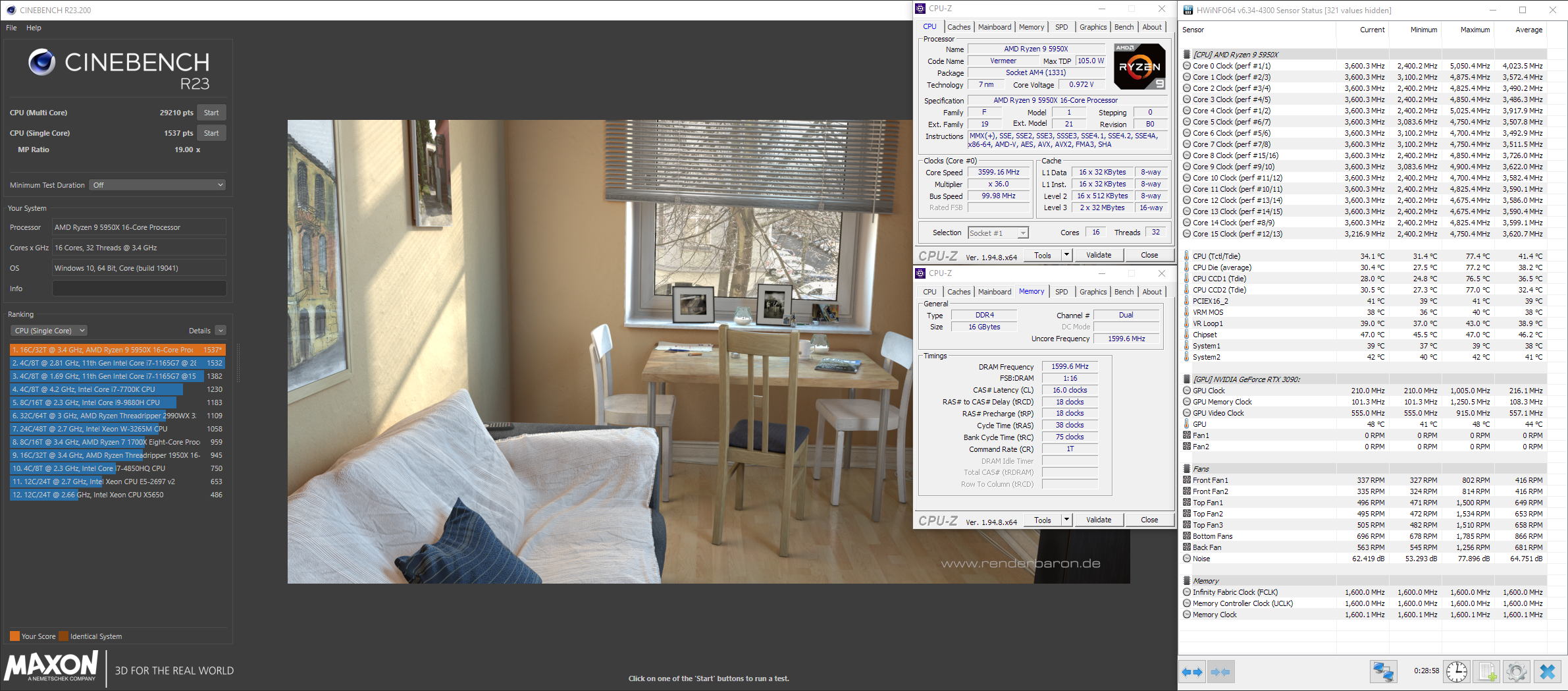Click the rendered room image in Cinebench
Viewport: 1568px width, 691px height.
click(708, 351)
